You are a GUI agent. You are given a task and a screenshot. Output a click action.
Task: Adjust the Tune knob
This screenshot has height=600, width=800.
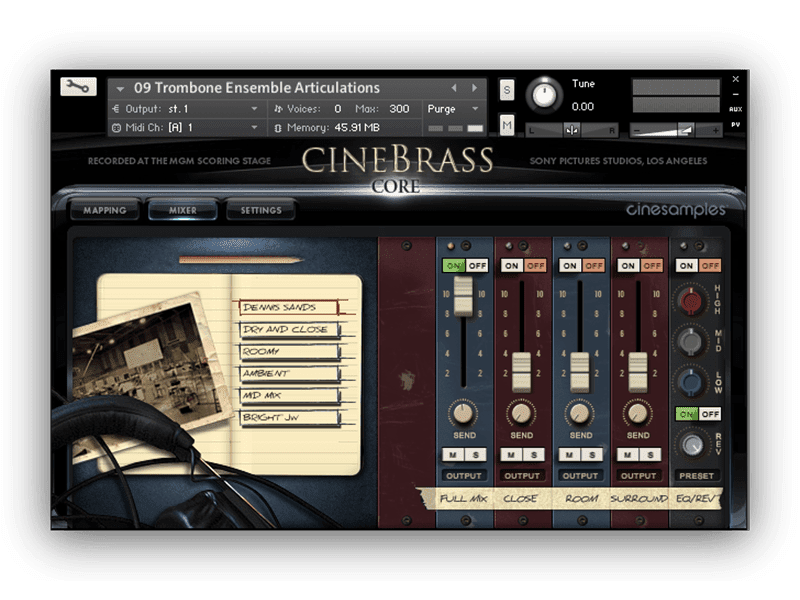544,95
